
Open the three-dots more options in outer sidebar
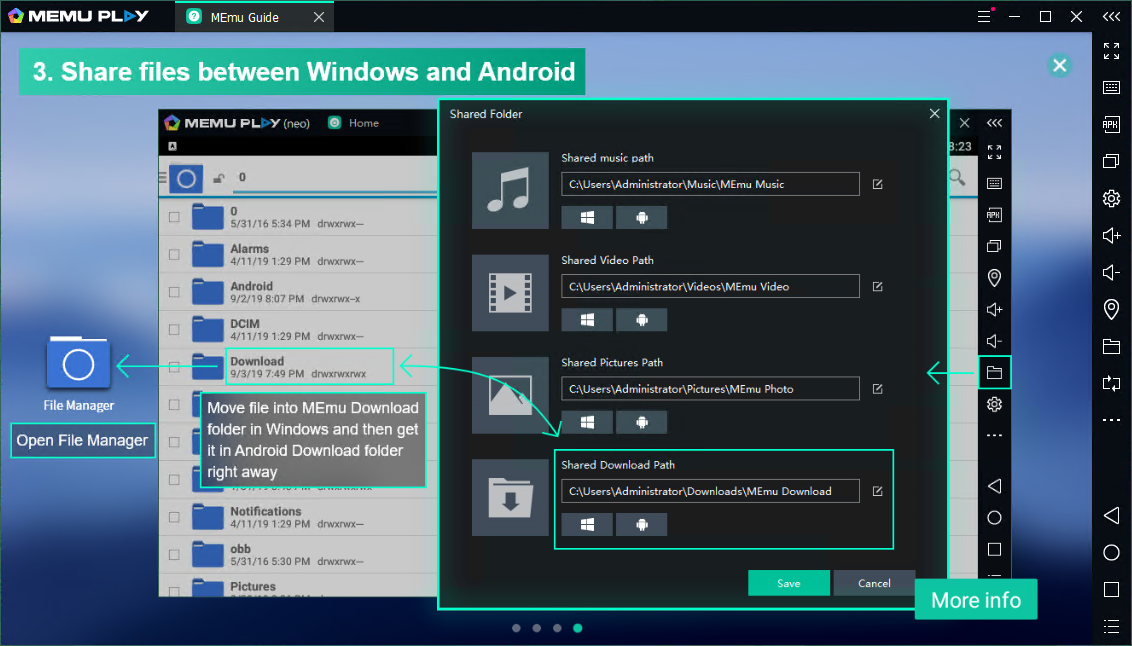[1111, 420]
